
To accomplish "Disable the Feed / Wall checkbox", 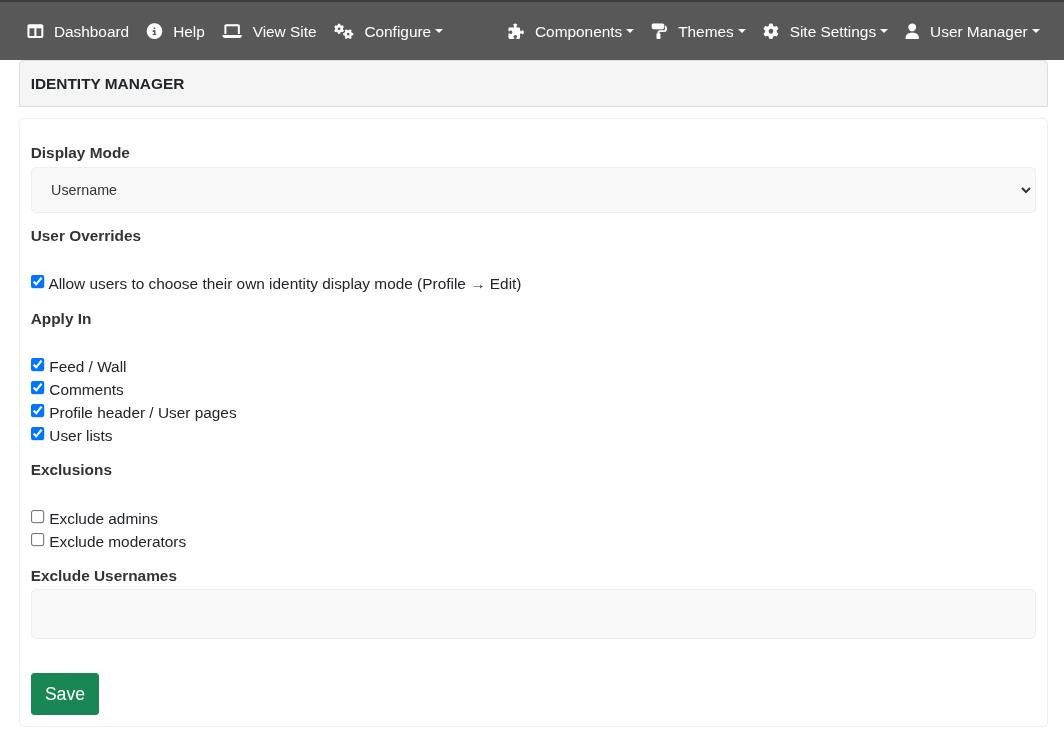I will pyautogui.click(x=37, y=364).
